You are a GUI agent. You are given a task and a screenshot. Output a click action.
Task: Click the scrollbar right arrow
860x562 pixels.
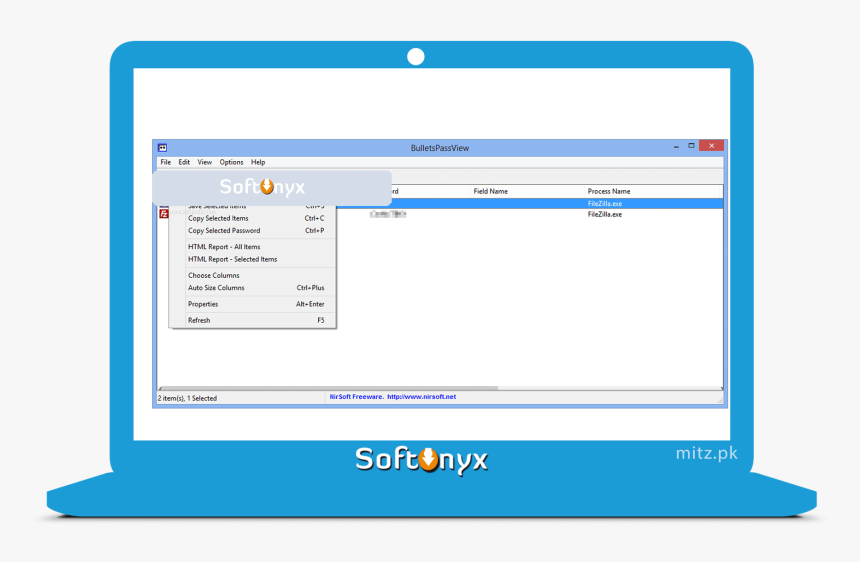click(x=721, y=388)
